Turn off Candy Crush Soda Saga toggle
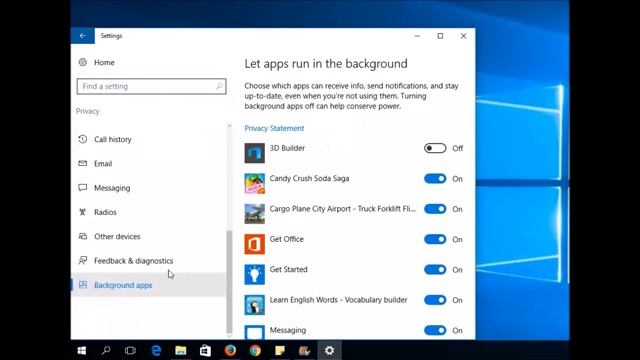Image resolution: width=640 pixels, height=360 pixels. click(435, 178)
